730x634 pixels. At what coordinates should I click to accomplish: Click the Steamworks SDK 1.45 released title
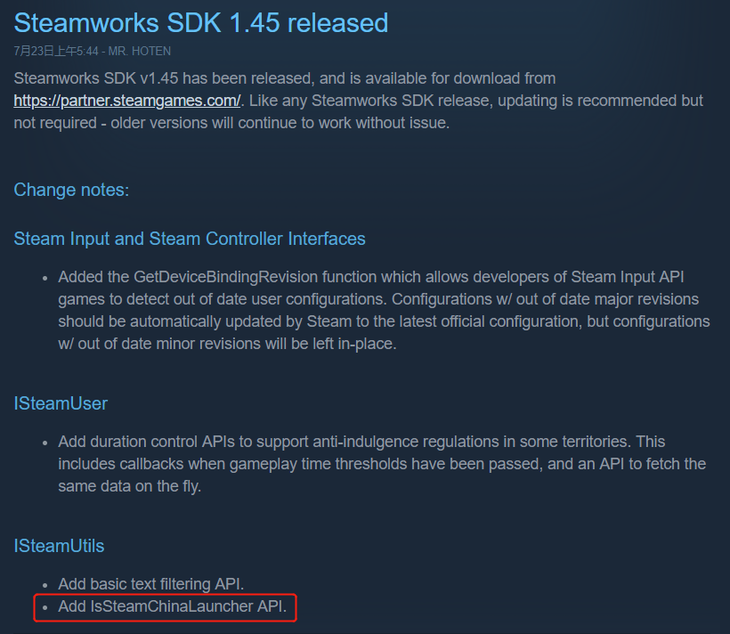(x=201, y=22)
